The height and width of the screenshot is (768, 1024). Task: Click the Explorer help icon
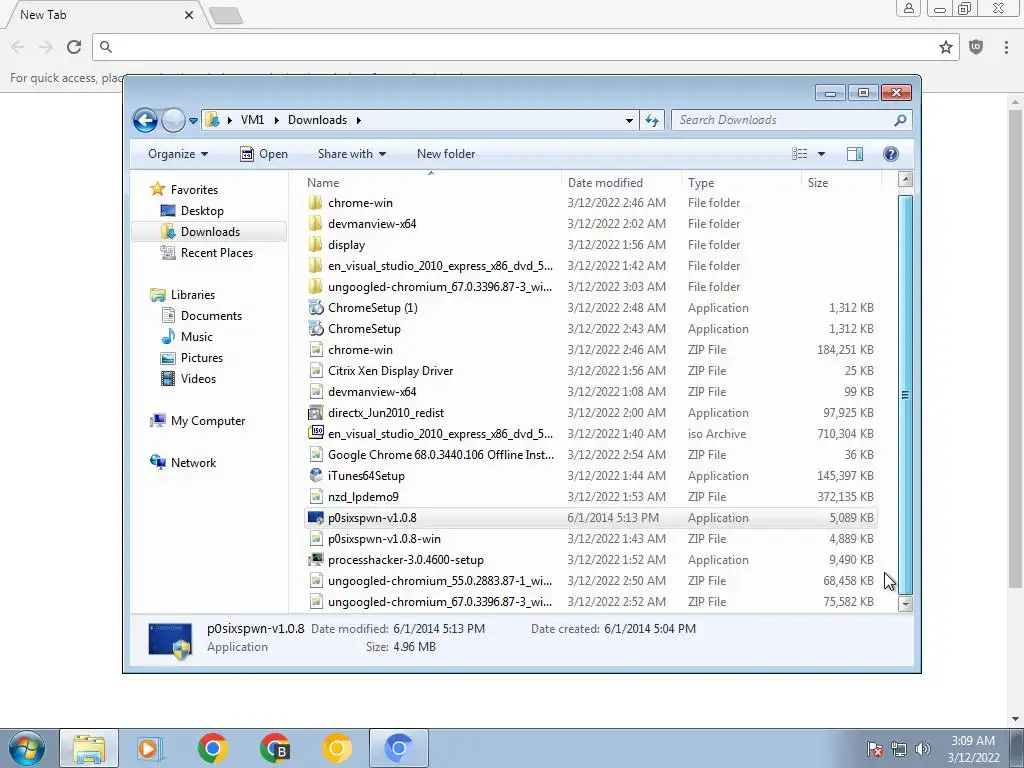(x=891, y=153)
